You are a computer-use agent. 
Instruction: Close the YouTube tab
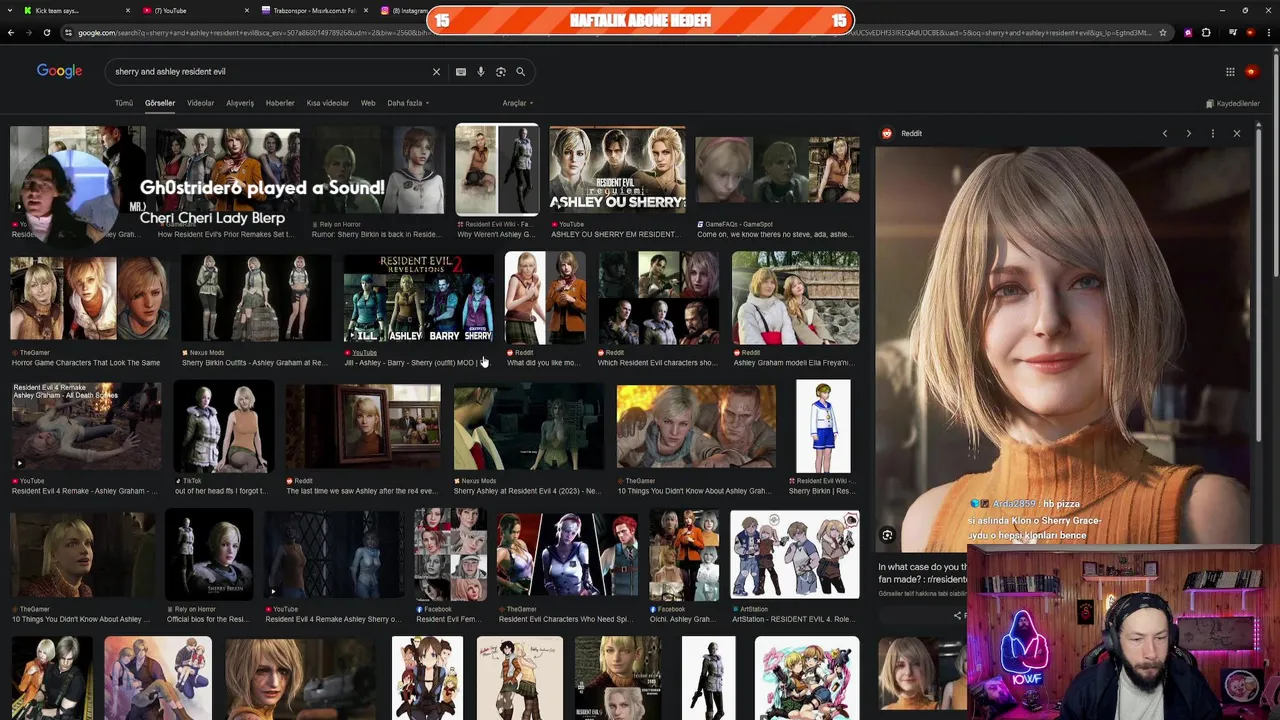pos(247,10)
